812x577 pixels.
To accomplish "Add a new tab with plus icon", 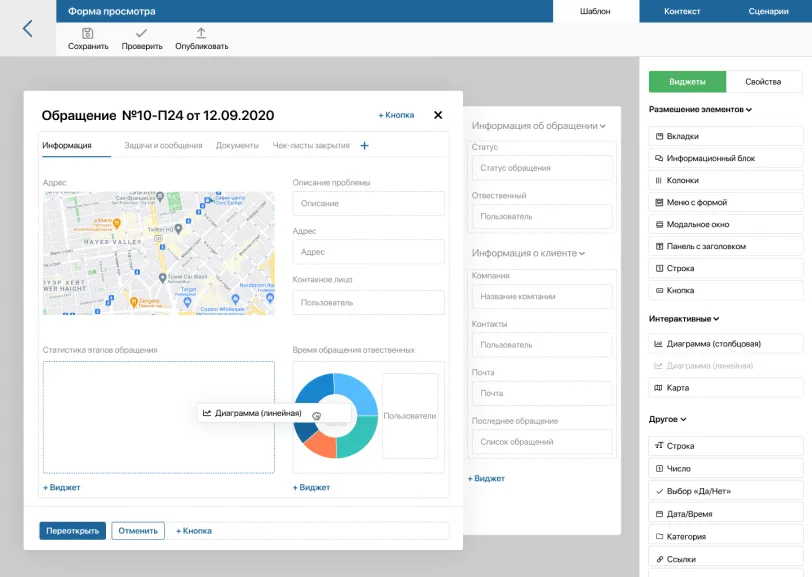I will tap(364, 146).
